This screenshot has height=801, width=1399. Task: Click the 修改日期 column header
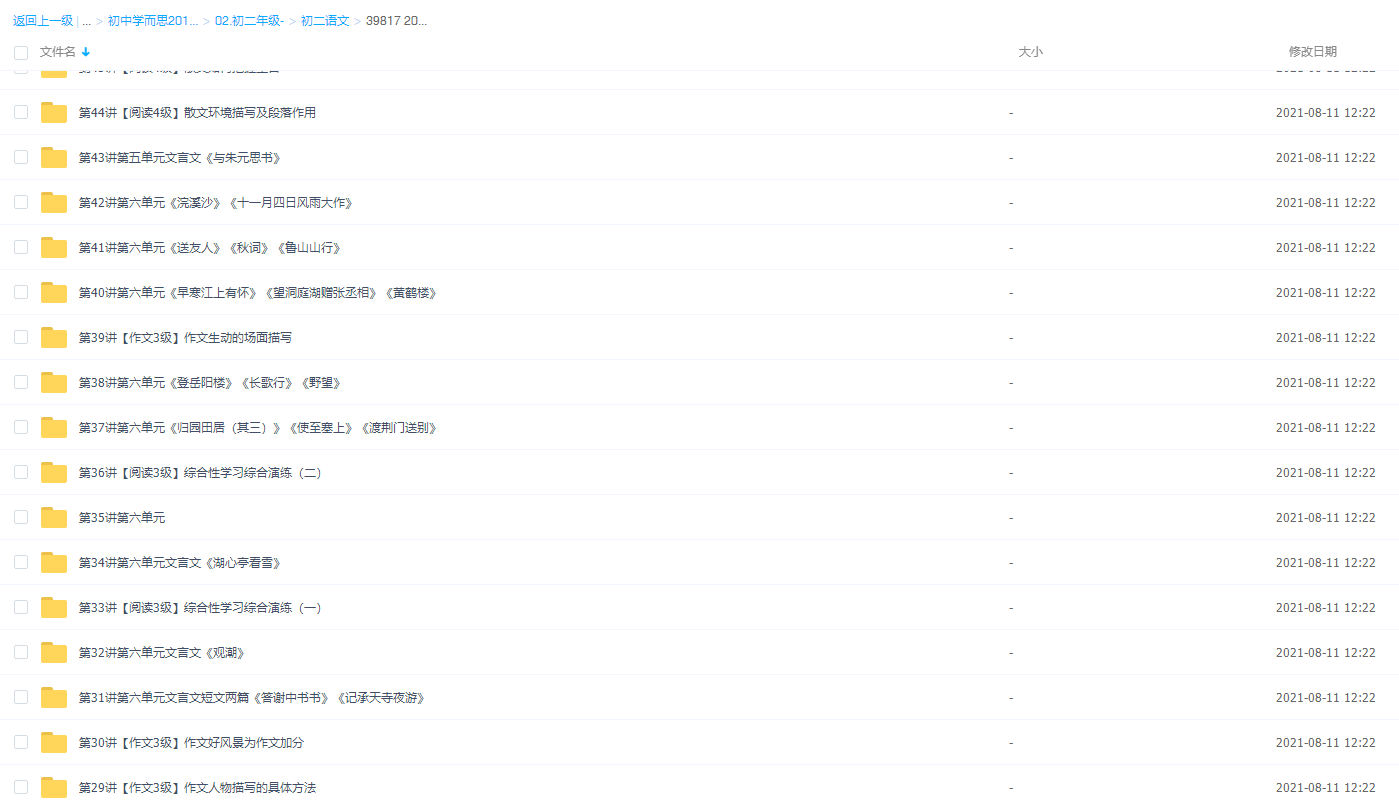coord(1312,52)
